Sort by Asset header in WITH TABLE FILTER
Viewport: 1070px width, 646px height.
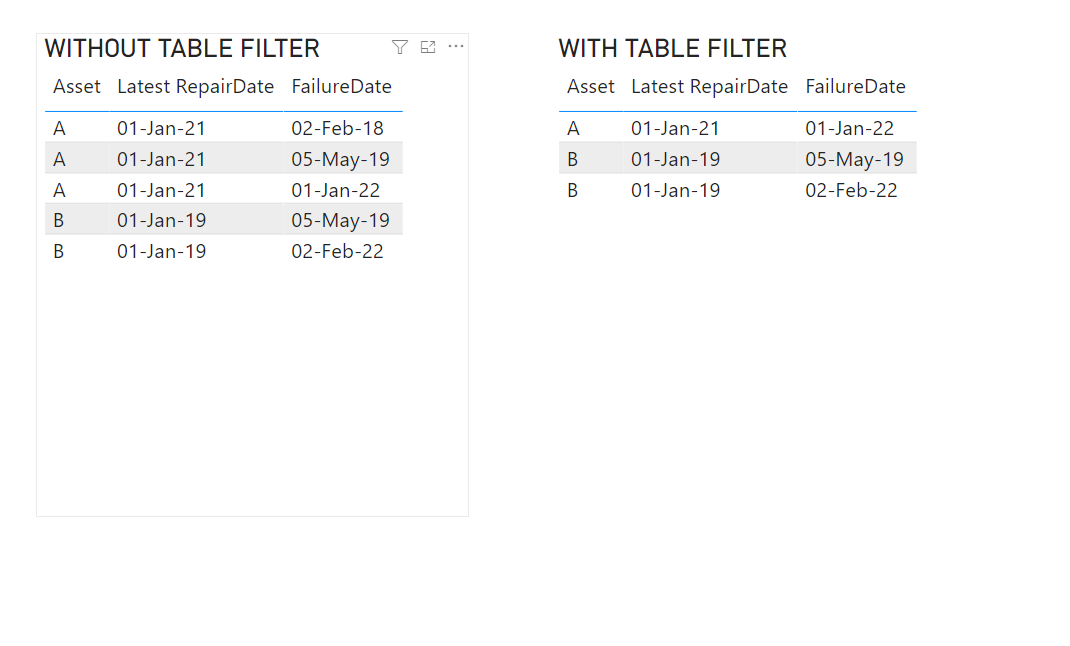[x=590, y=87]
